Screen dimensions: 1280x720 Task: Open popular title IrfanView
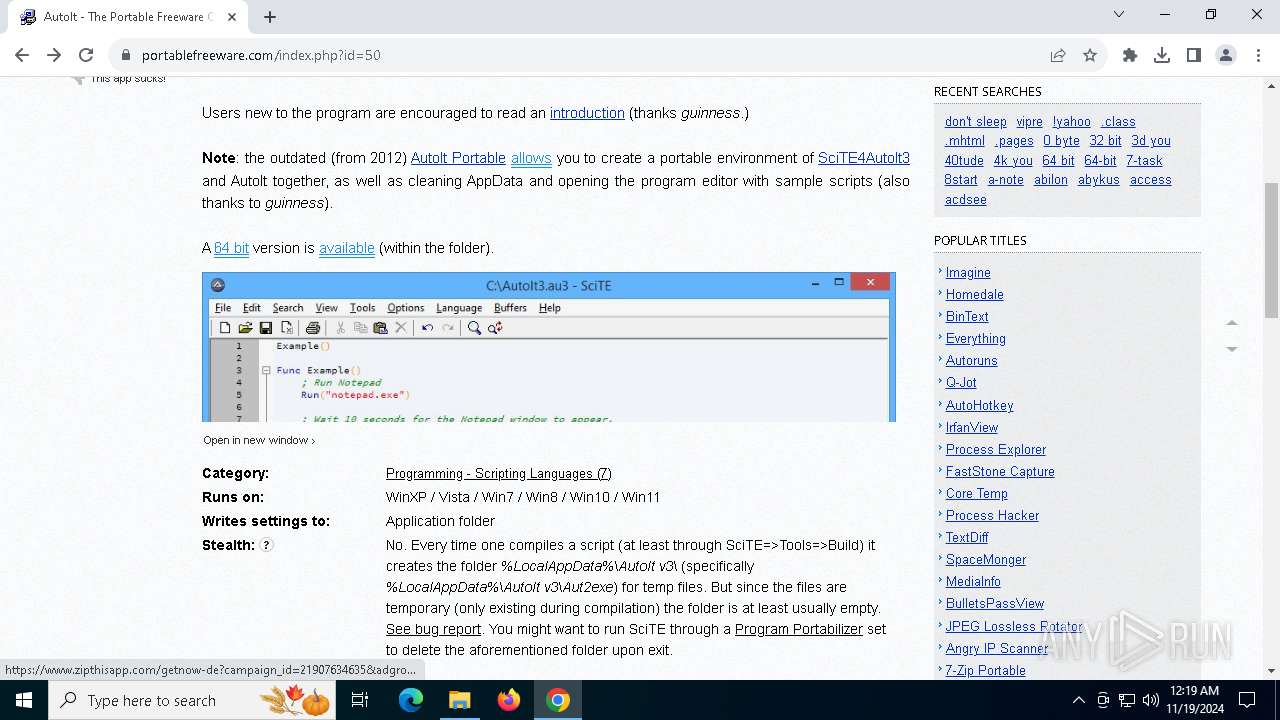972,428
